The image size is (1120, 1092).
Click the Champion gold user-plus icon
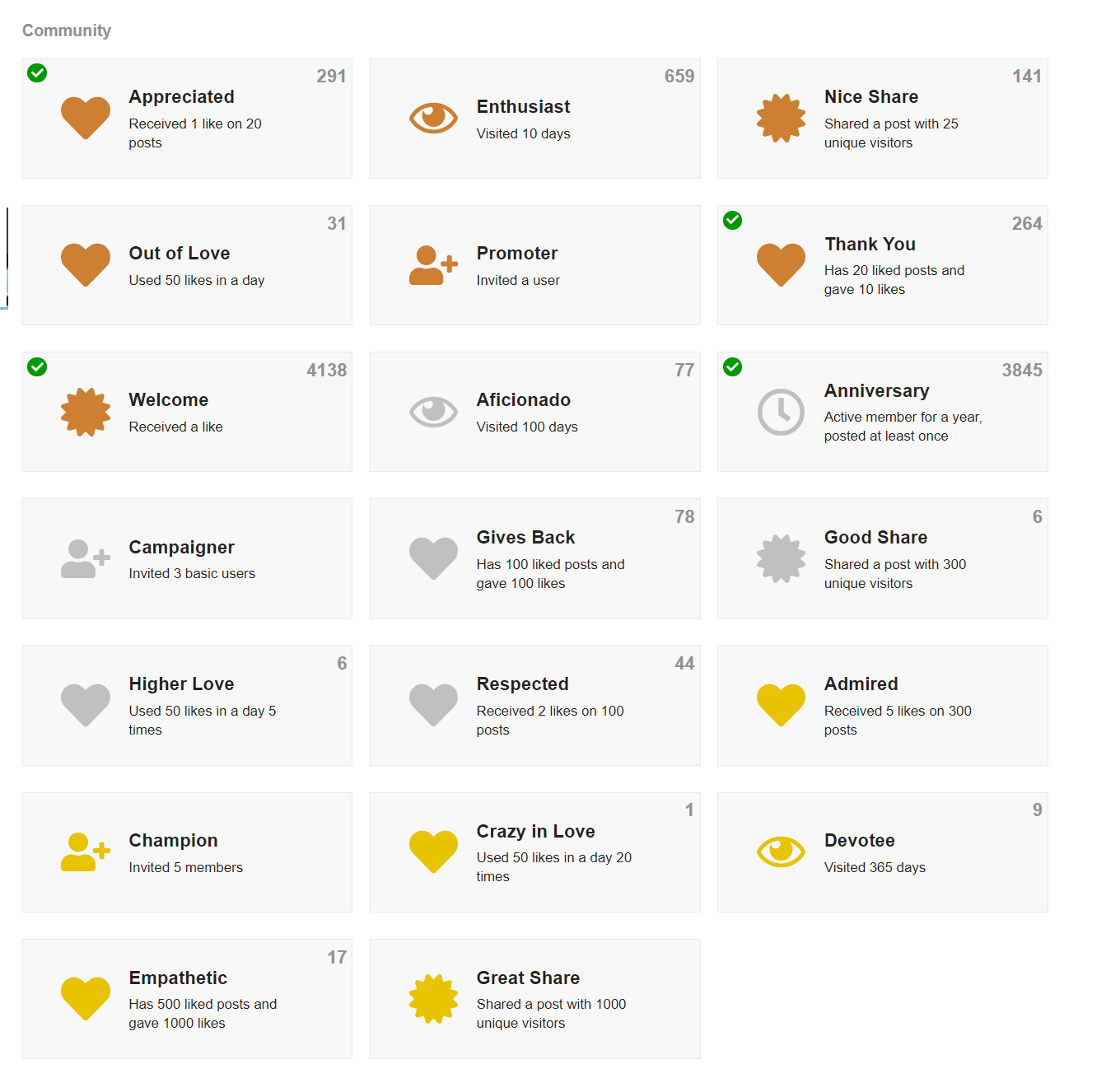(86, 852)
